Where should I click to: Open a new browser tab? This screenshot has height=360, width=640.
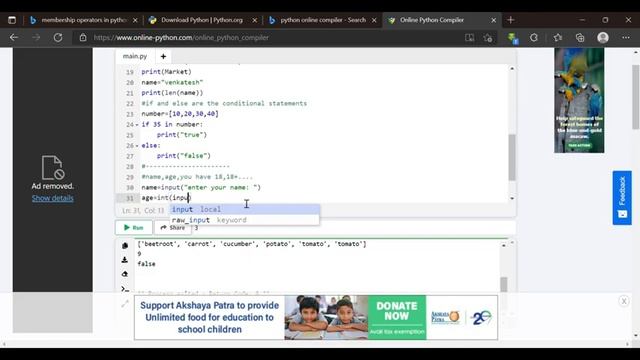coord(511,20)
